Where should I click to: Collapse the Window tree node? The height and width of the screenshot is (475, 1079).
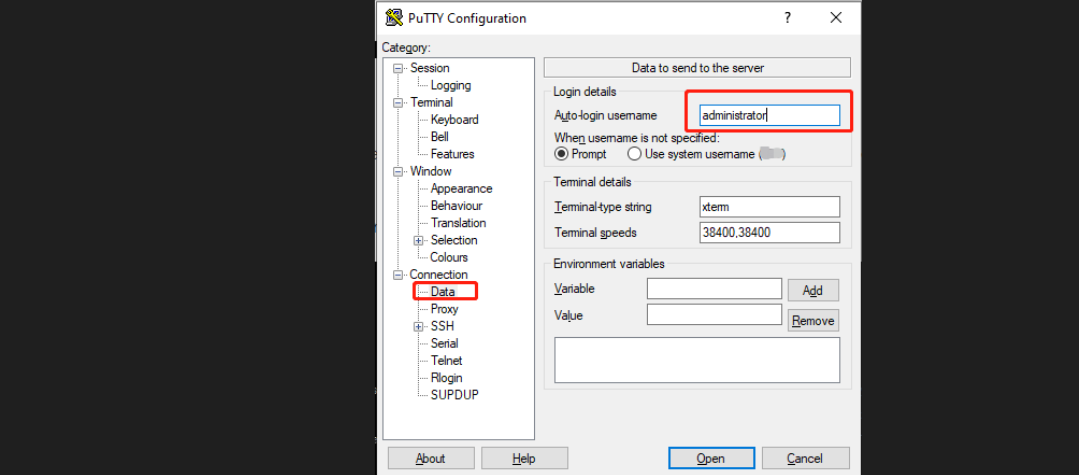398,171
